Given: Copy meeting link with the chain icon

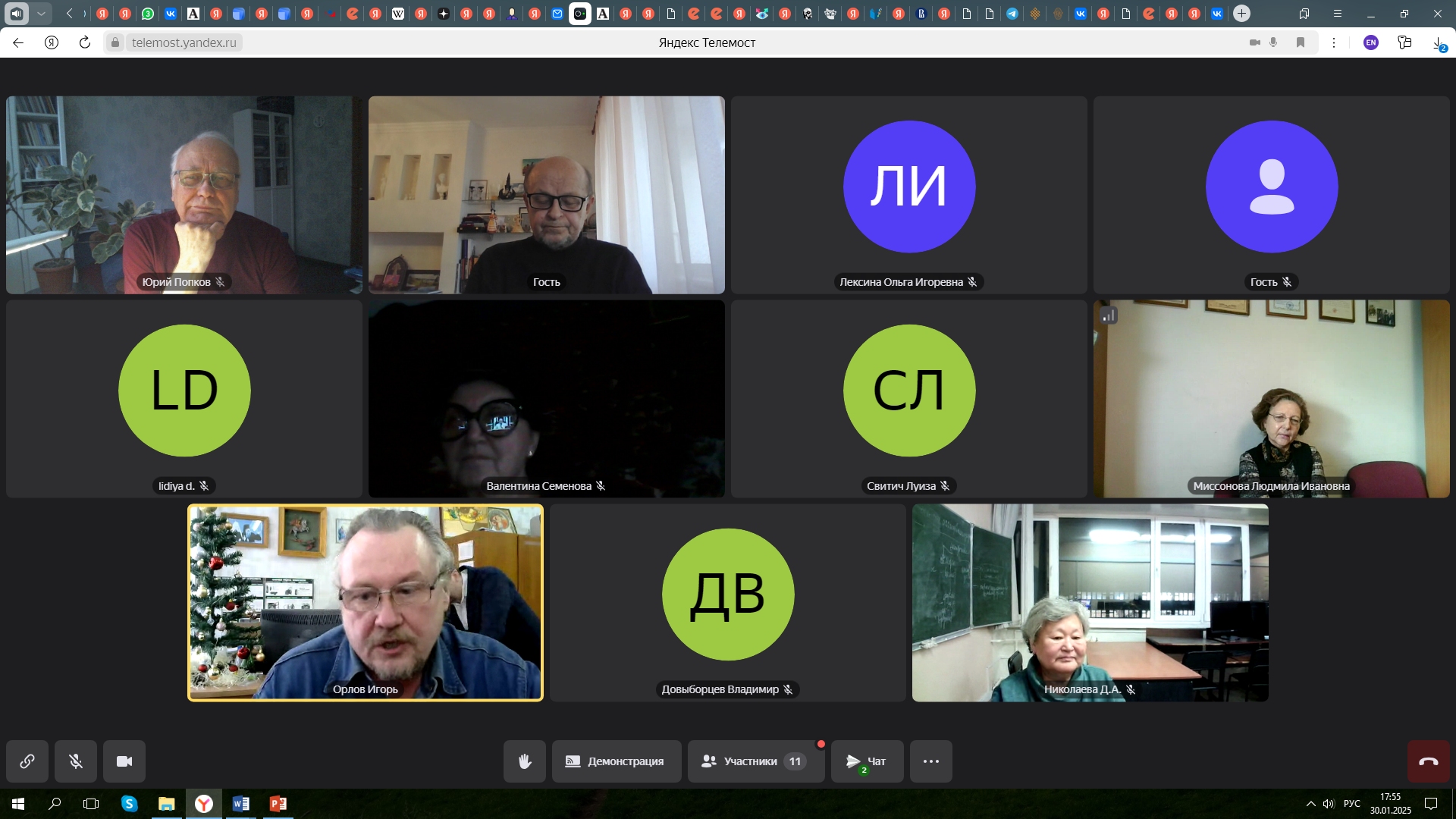Looking at the screenshot, I should [x=27, y=761].
